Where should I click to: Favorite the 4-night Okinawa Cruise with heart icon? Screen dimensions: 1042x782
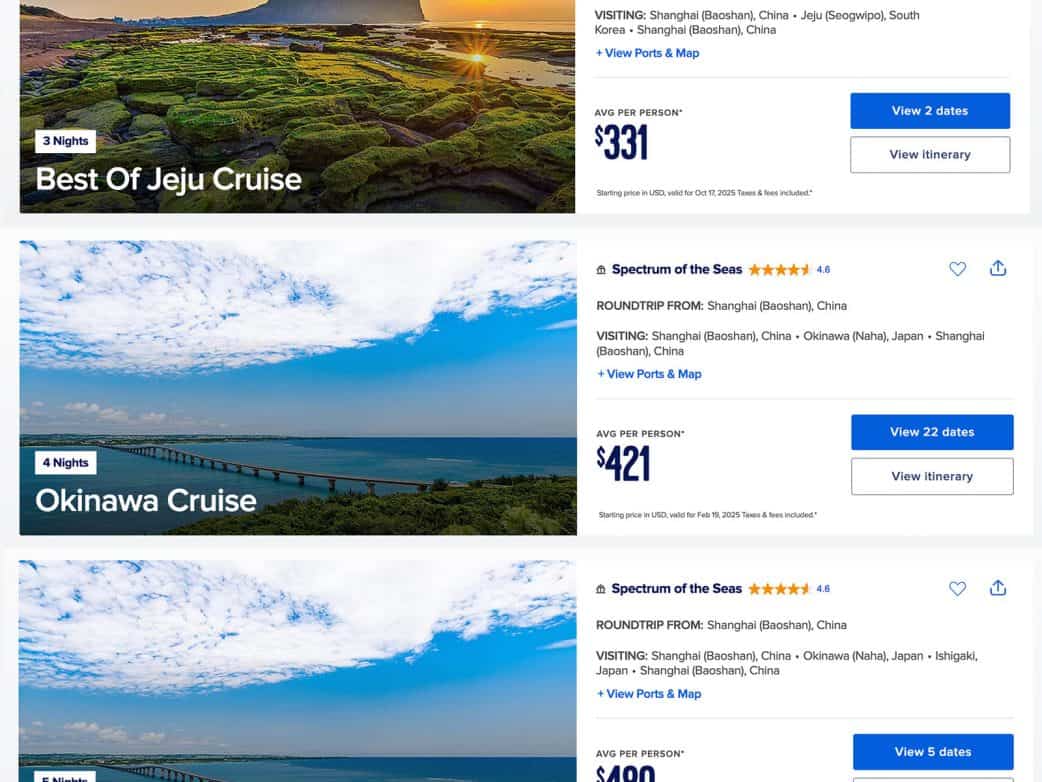(957, 269)
